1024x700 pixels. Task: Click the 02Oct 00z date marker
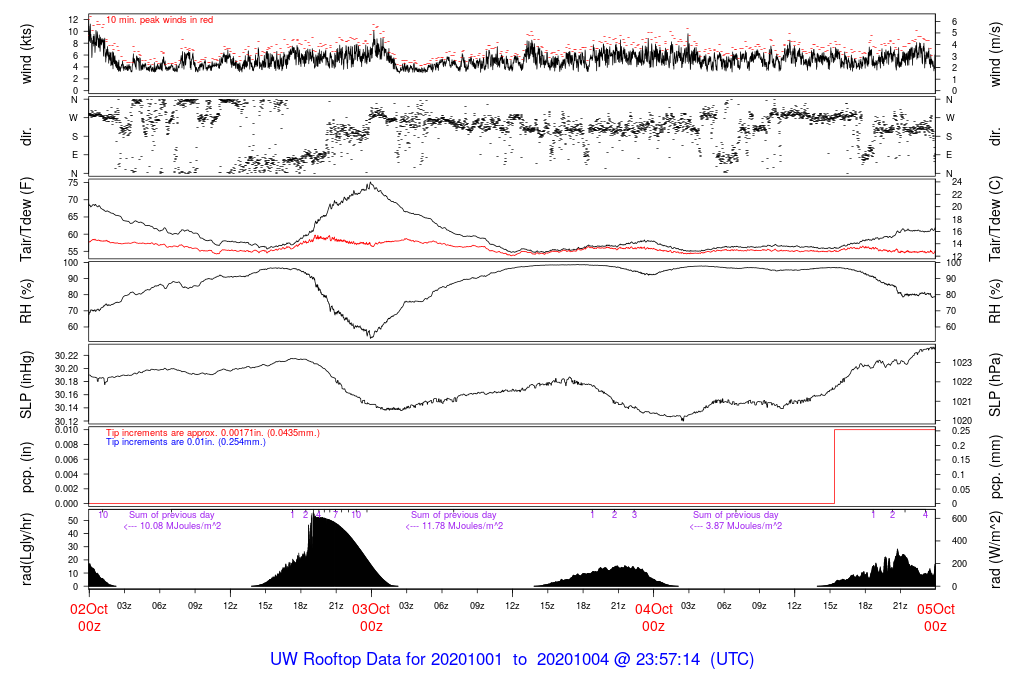[x=89, y=617]
